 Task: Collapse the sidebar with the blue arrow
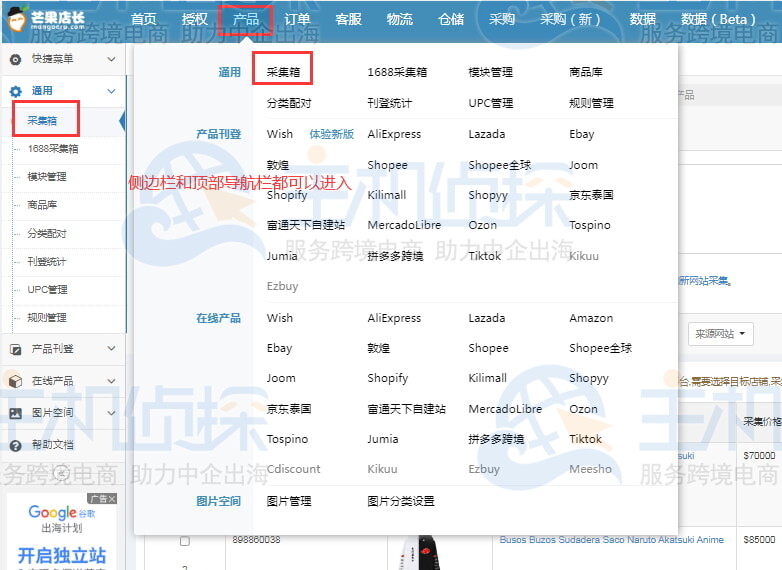click(122, 121)
